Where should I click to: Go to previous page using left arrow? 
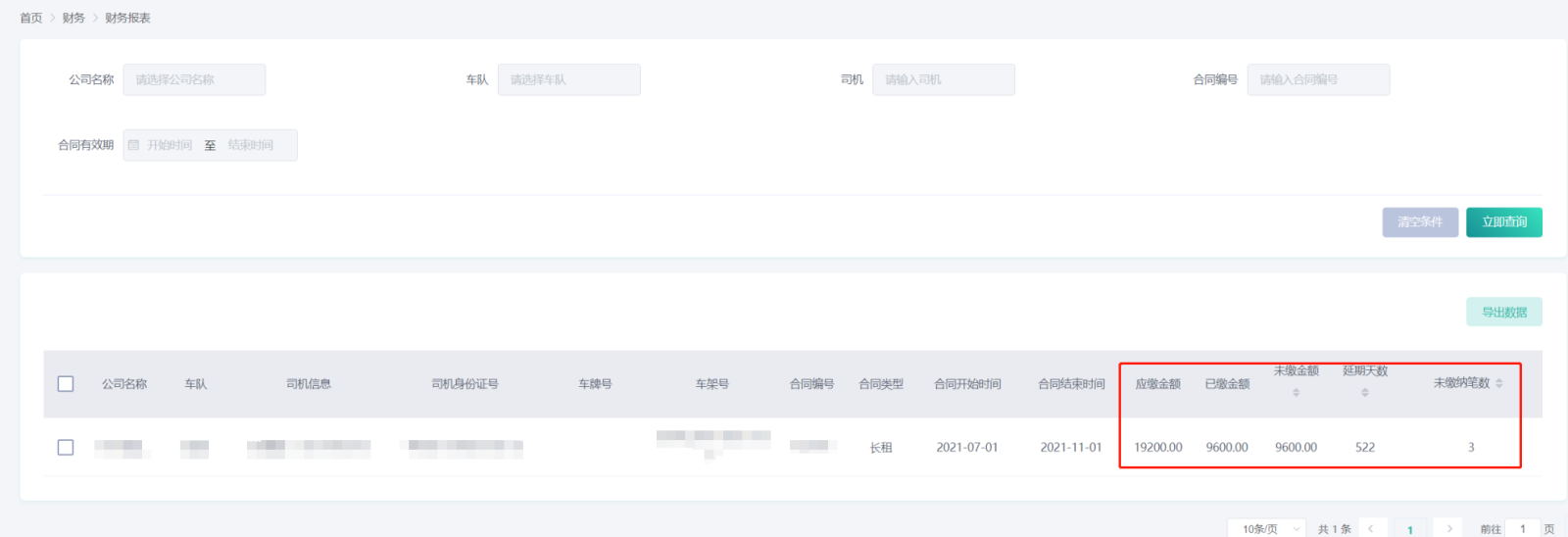click(1371, 528)
